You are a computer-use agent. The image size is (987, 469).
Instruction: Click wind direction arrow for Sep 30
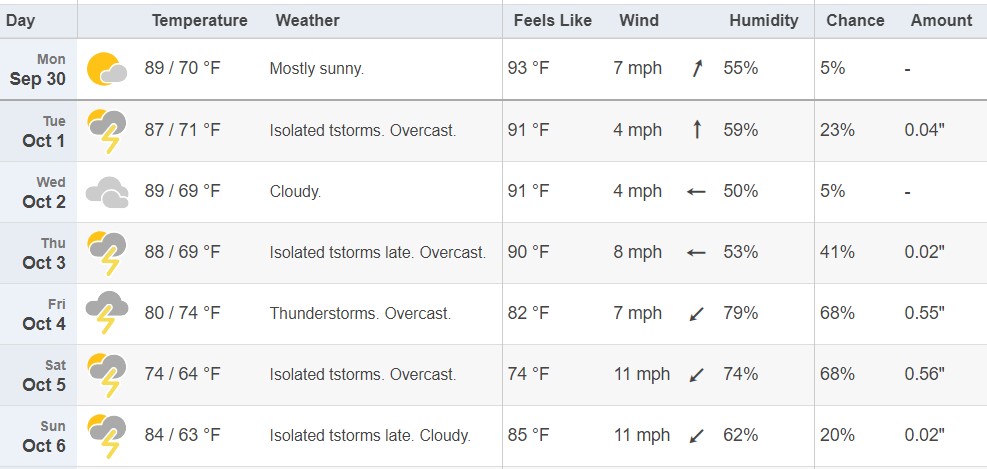click(x=697, y=68)
